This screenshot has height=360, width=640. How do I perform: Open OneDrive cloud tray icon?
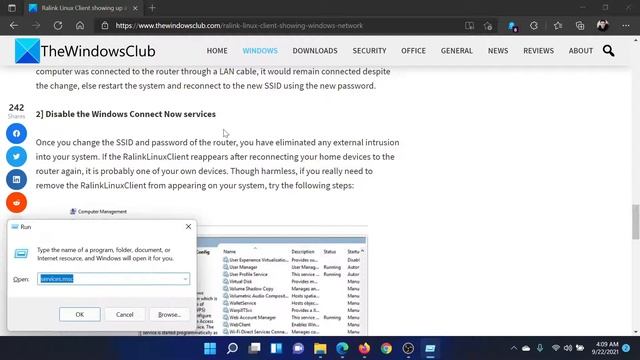point(526,348)
